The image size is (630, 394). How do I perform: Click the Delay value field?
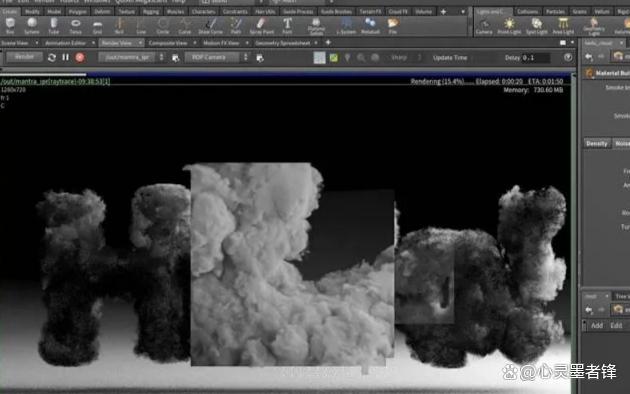536,58
